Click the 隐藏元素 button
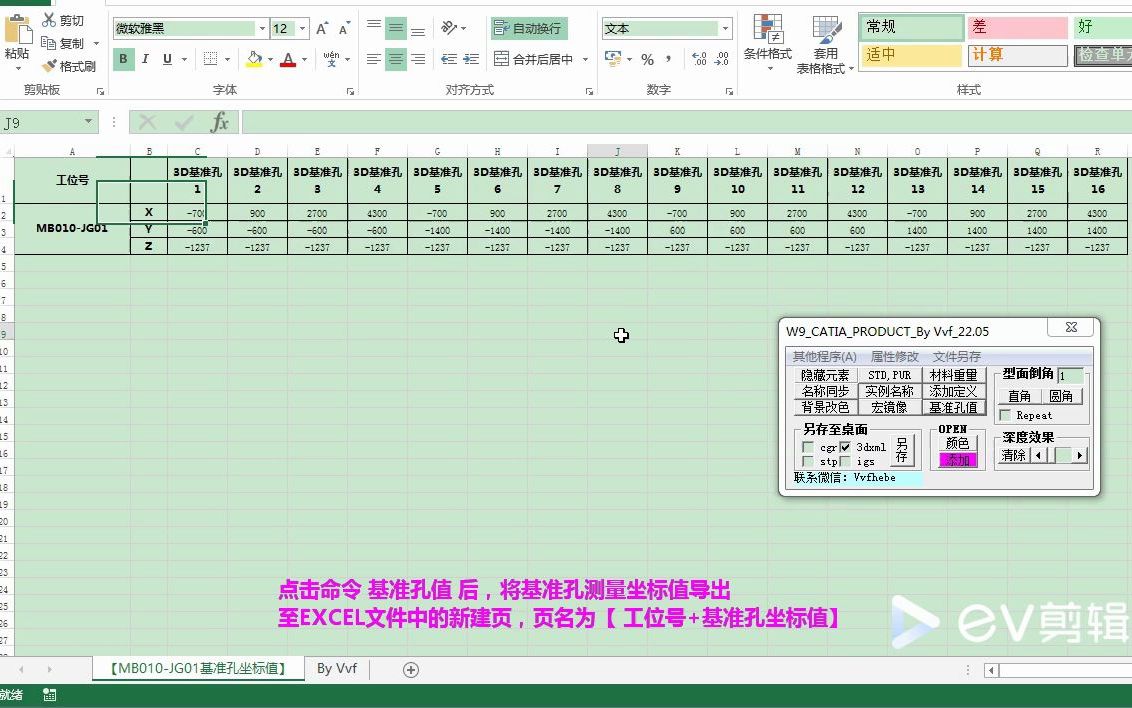This screenshot has height=708, width=1132. click(825, 376)
